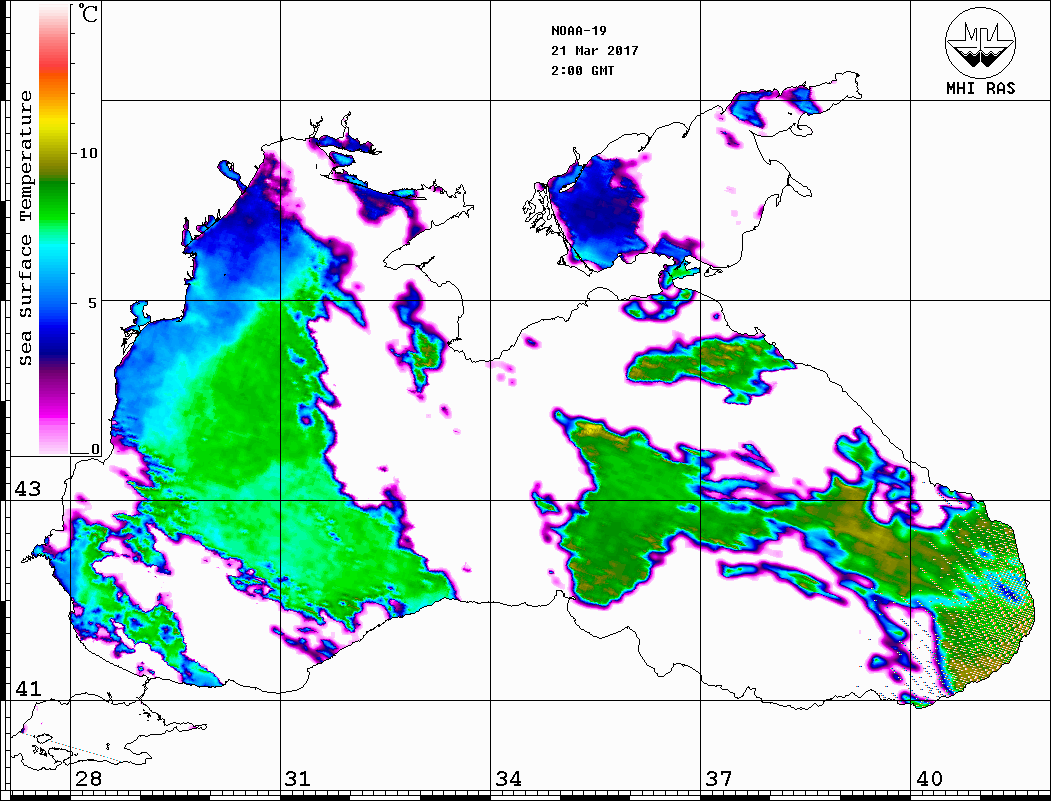This screenshot has width=1051, height=801.
Task: Click longitude label 28
Action: pos(88,779)
